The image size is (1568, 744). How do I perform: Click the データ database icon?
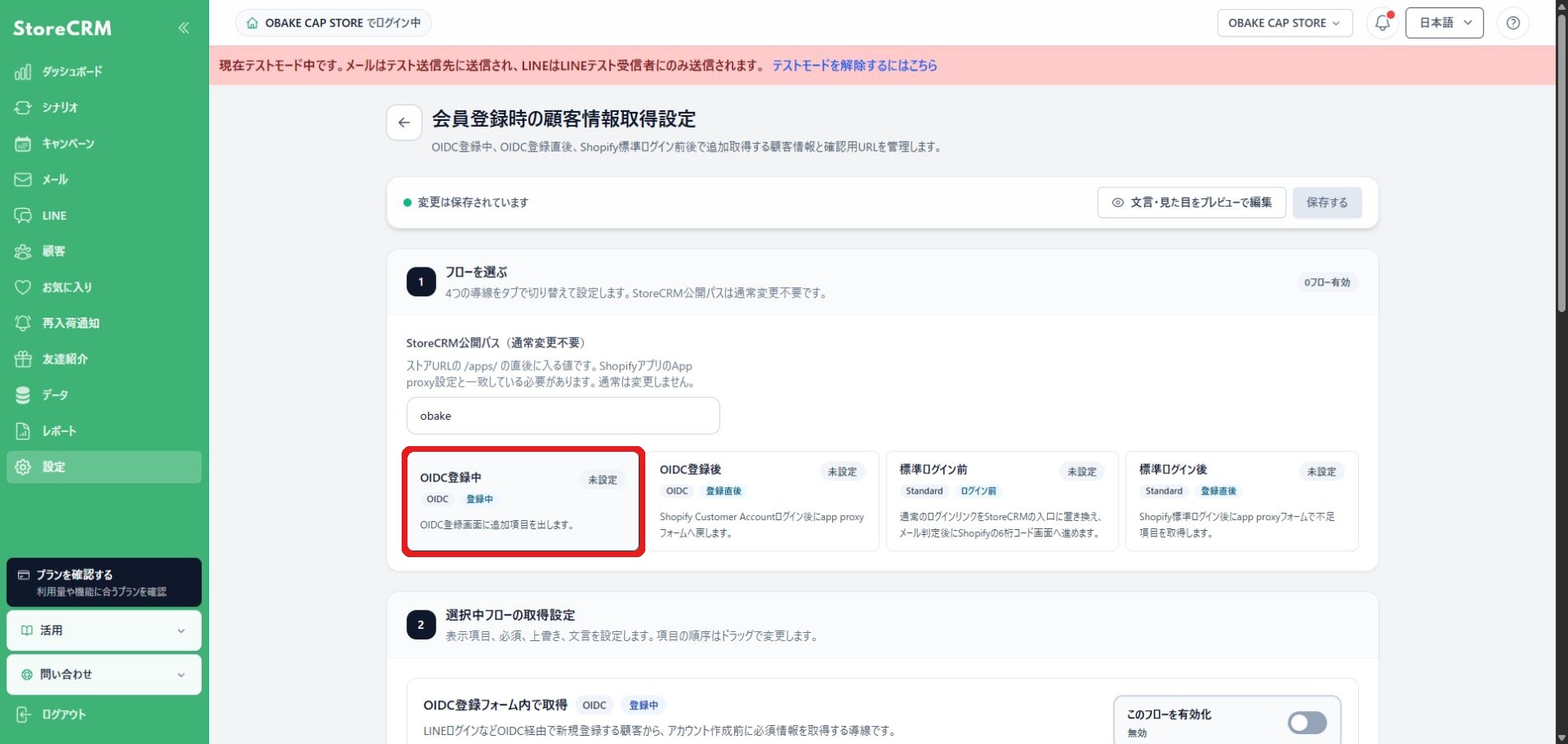(23, 395)
